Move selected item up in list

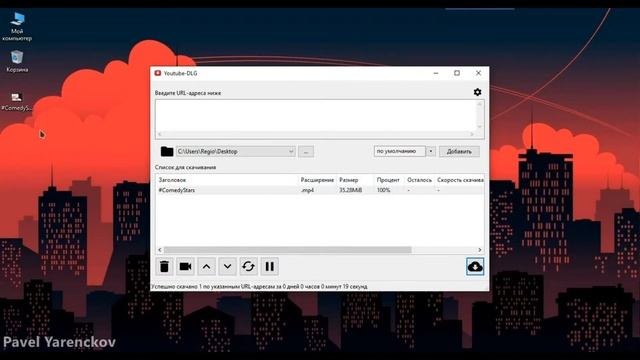pos(207,267)
